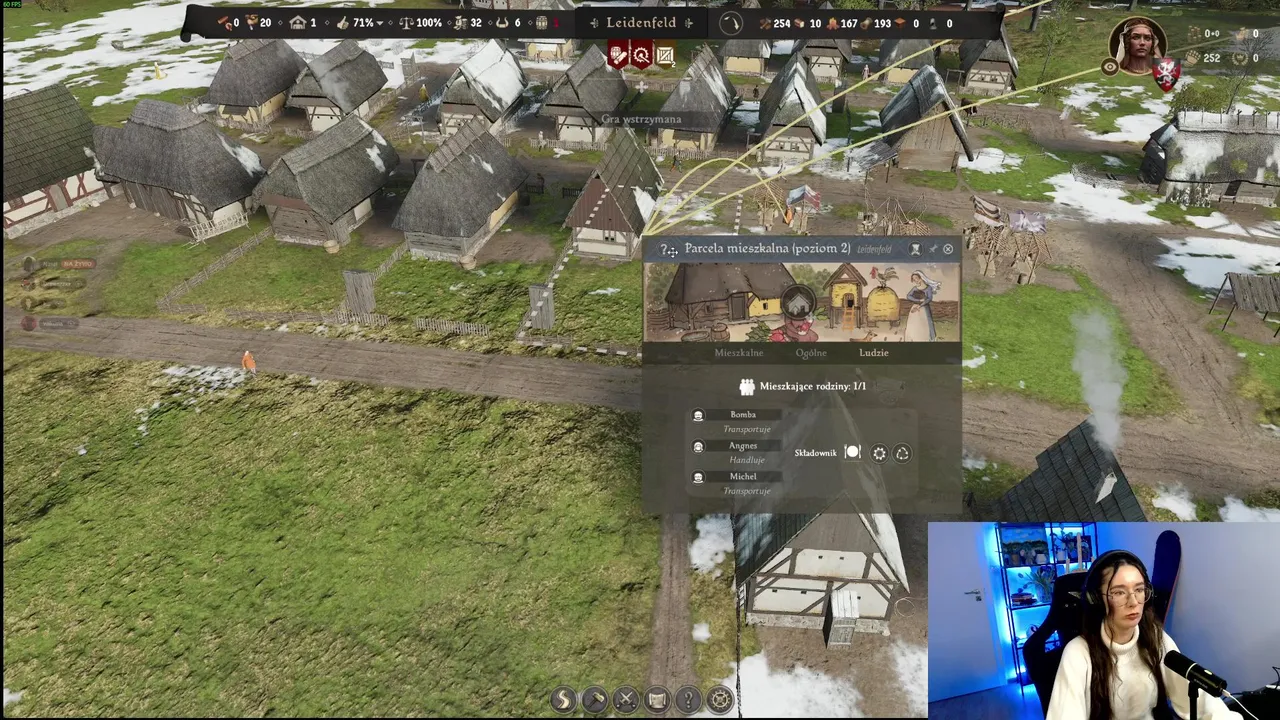The width and height of the screenshot is (1280, 720).
Task: Click the recycle arrows icon next to Składownik
Action: pyautogui.click(x=902, y=454)
